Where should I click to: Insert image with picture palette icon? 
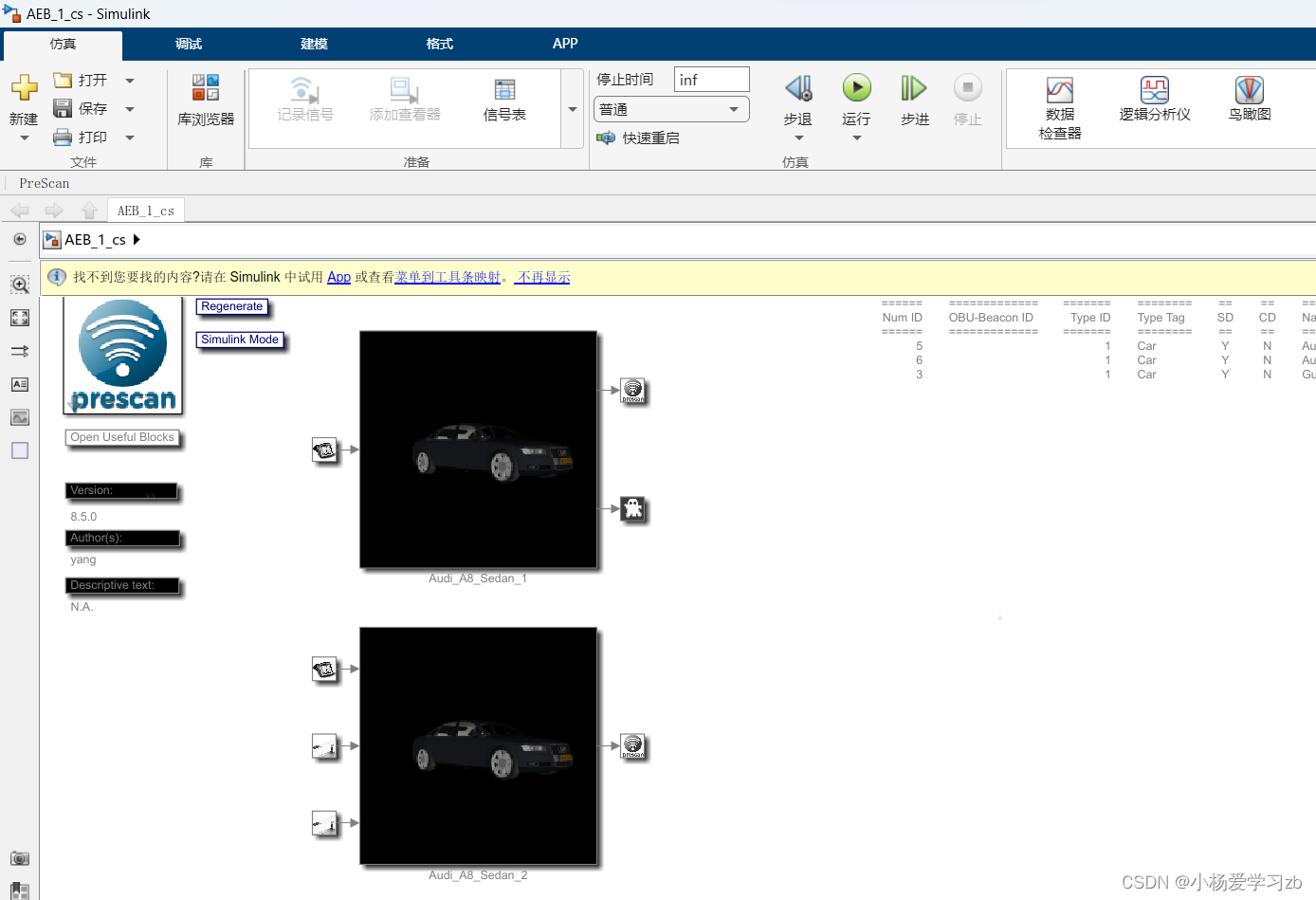coord(20,417)
